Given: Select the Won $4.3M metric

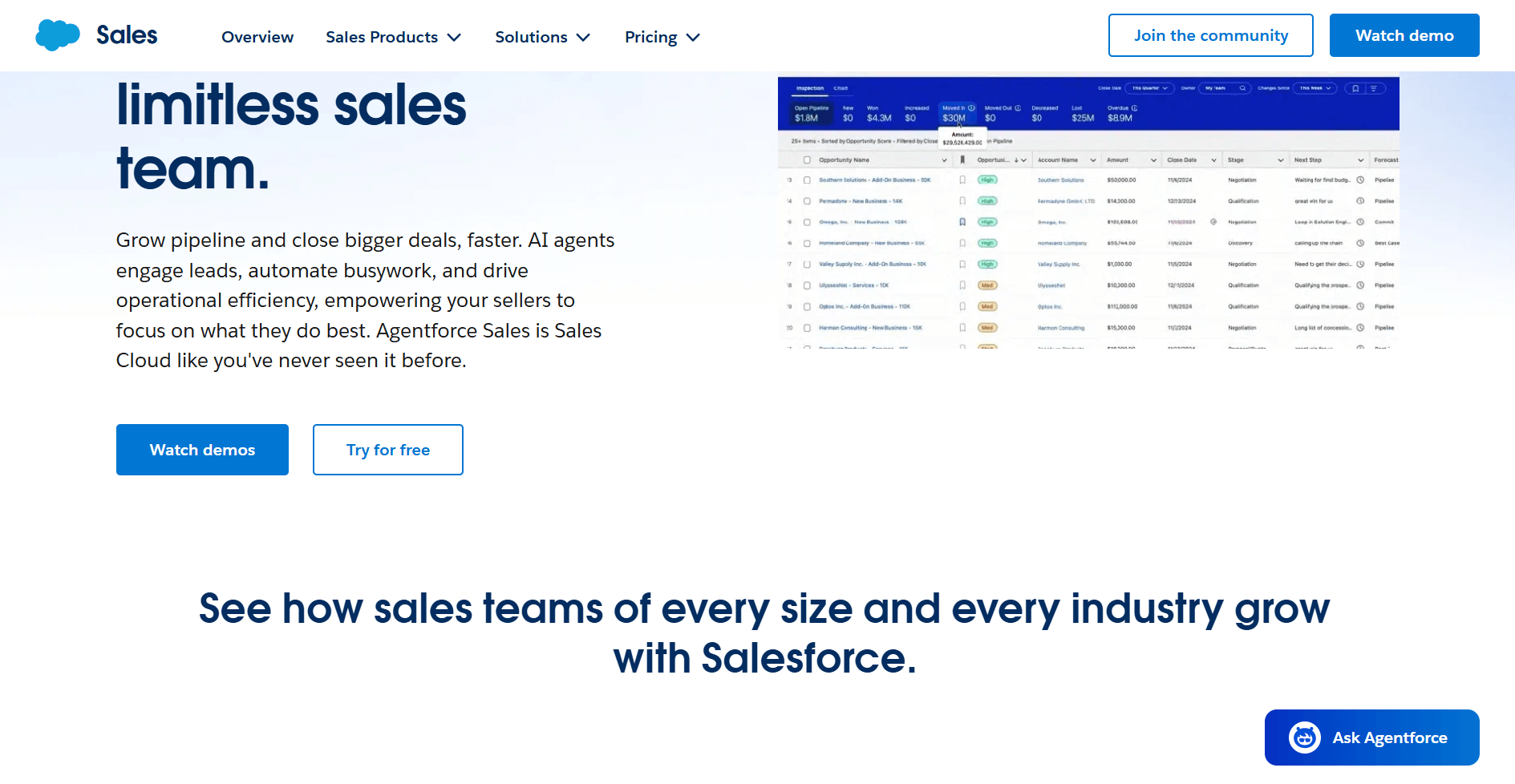Looking at the screenshot, I should click(879, 113).
